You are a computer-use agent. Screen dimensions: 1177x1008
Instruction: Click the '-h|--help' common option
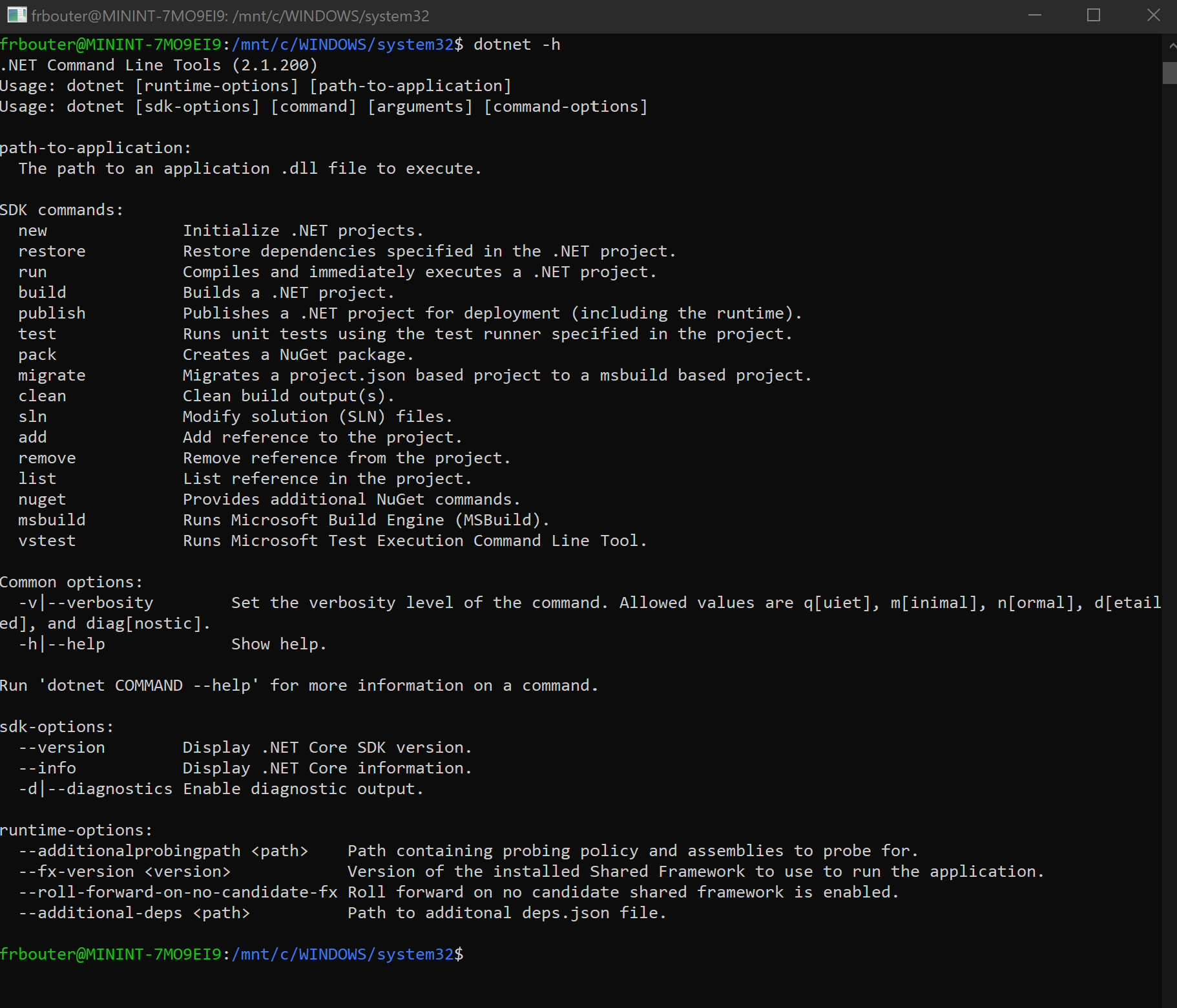click(61, 644)
